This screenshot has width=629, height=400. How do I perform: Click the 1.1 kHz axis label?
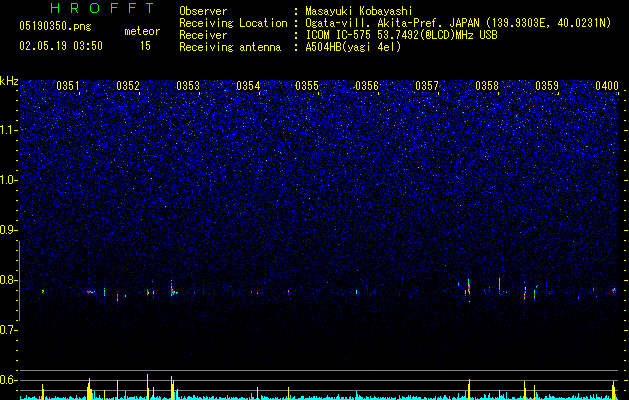point(8,130)
